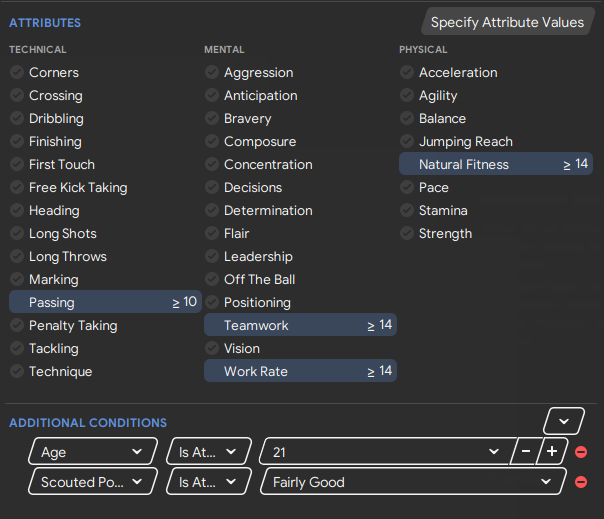Screen dimensions: 604x519
Task: Select the Natural Fitness ≥ 14 row
Action: (x=496, y=164)
